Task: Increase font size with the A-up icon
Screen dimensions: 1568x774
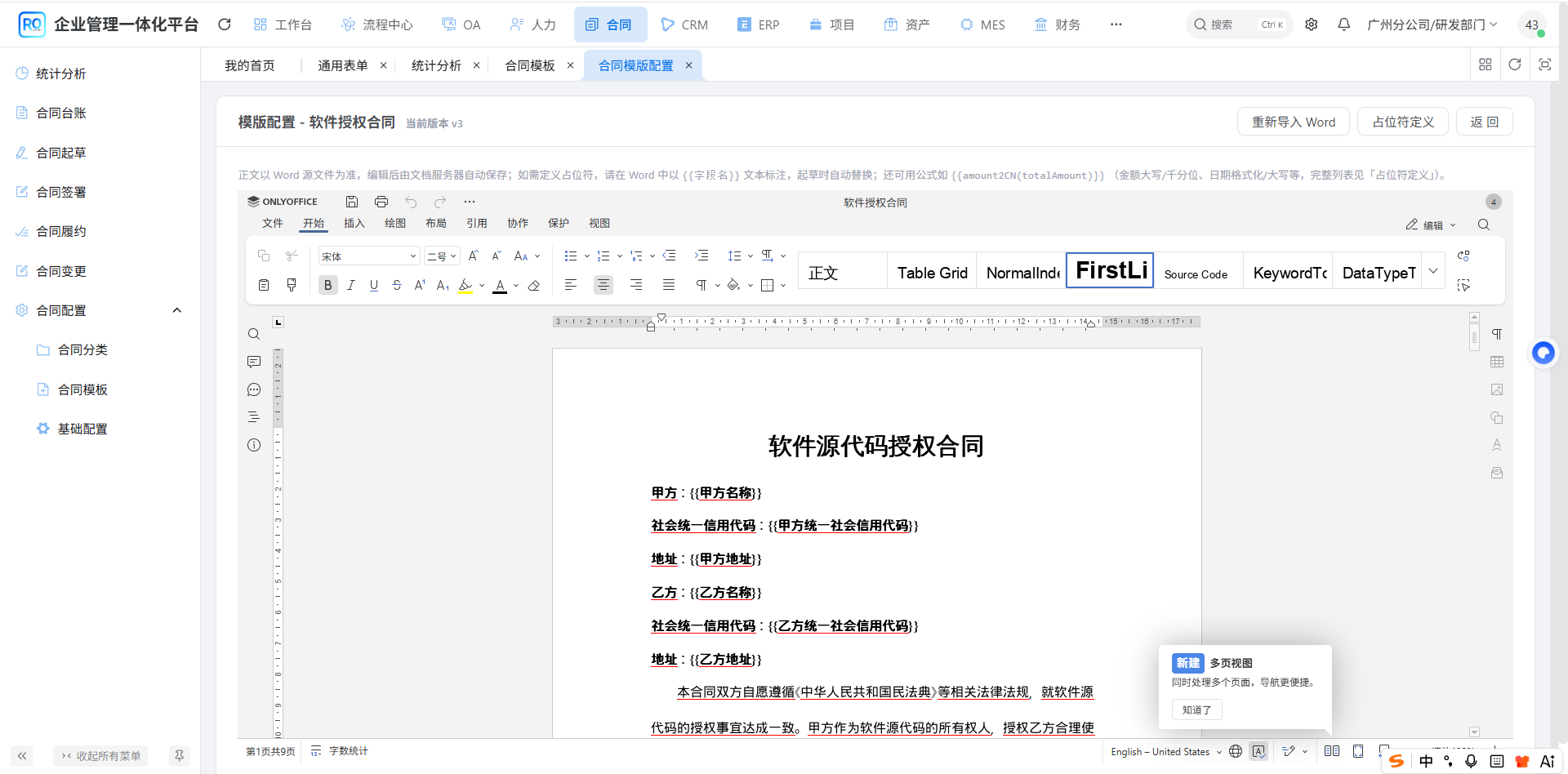Action: [473, 256]
